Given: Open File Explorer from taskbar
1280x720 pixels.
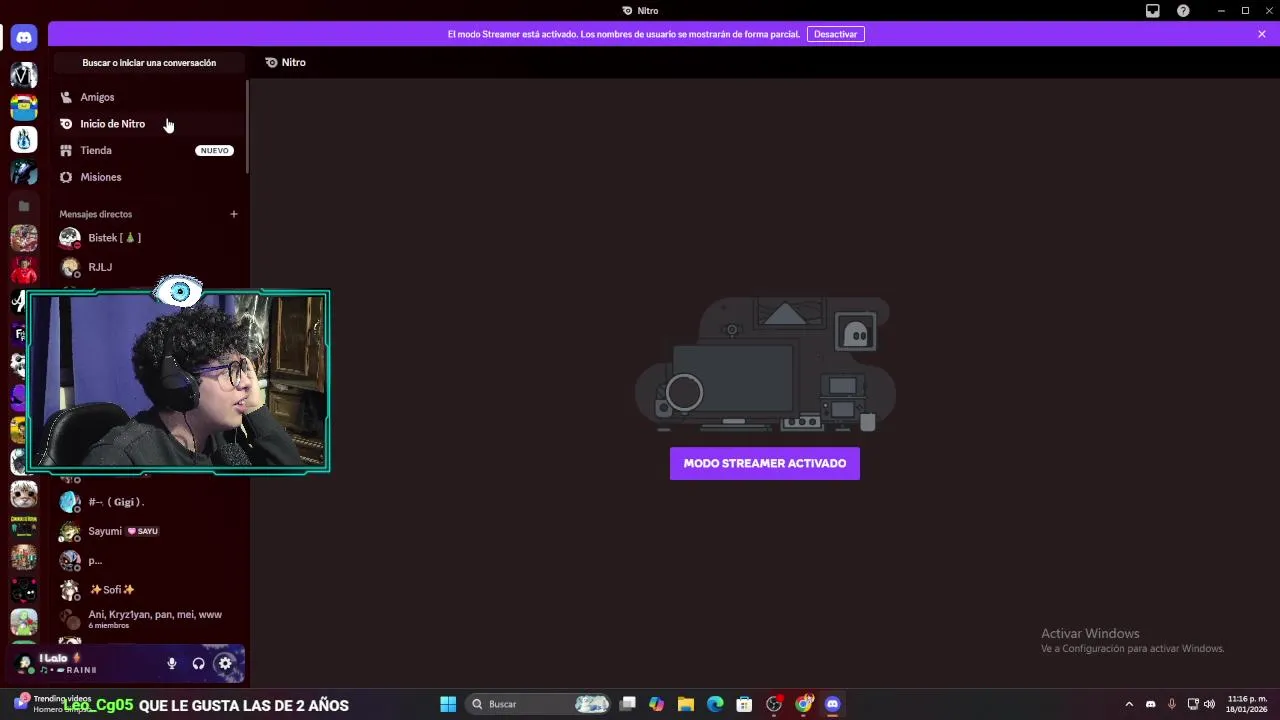Looking at the screenshot, I should pyautogui.click(x=686, y=704).
